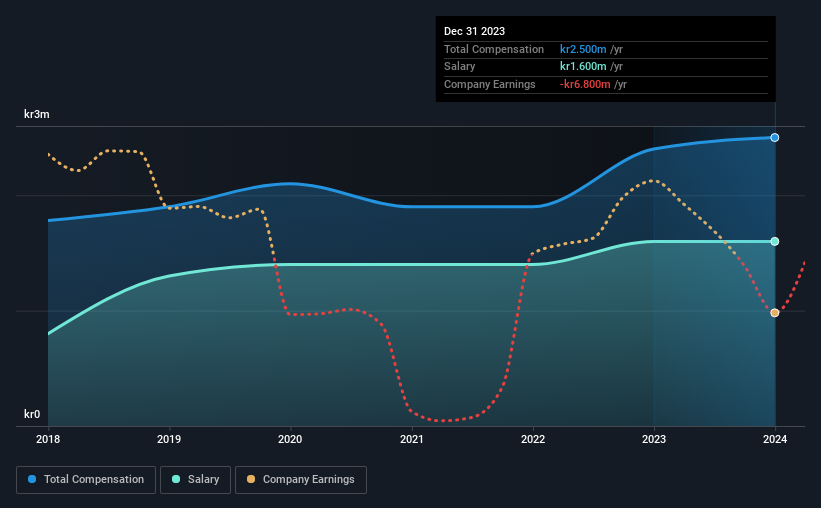Click the 2022 x-axis label
The height and width of the screenshot is (508, 821).
click(532, 439)
